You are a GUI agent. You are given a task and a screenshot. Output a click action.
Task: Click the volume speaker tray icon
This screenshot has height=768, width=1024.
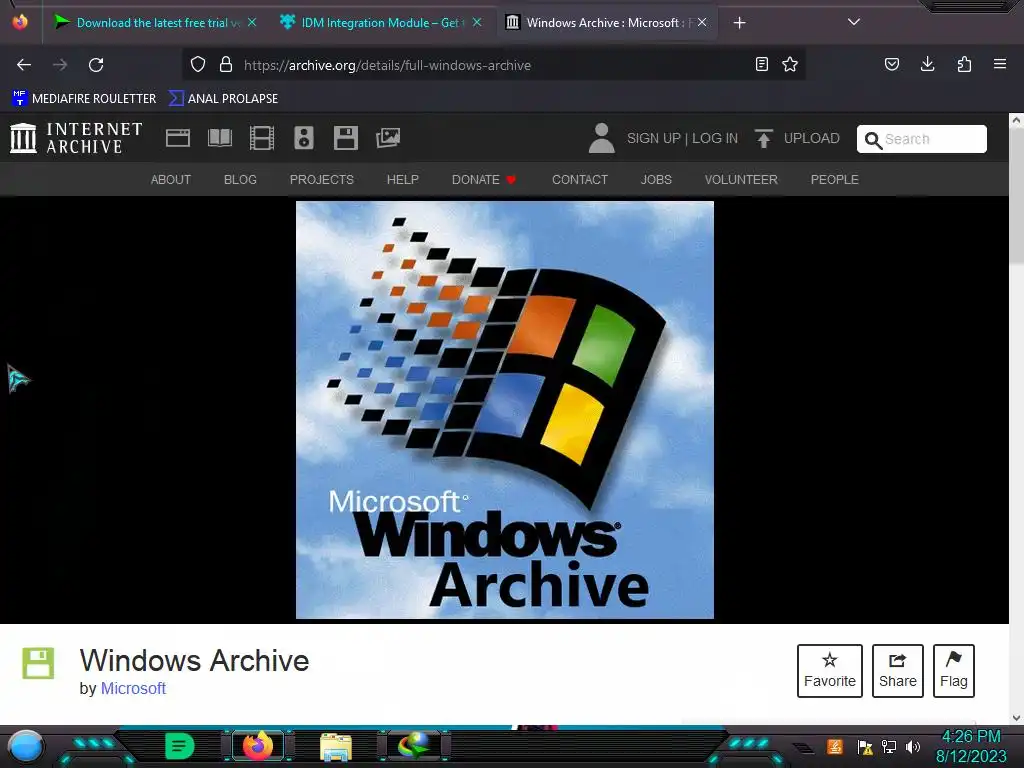(x=913, y=746)
